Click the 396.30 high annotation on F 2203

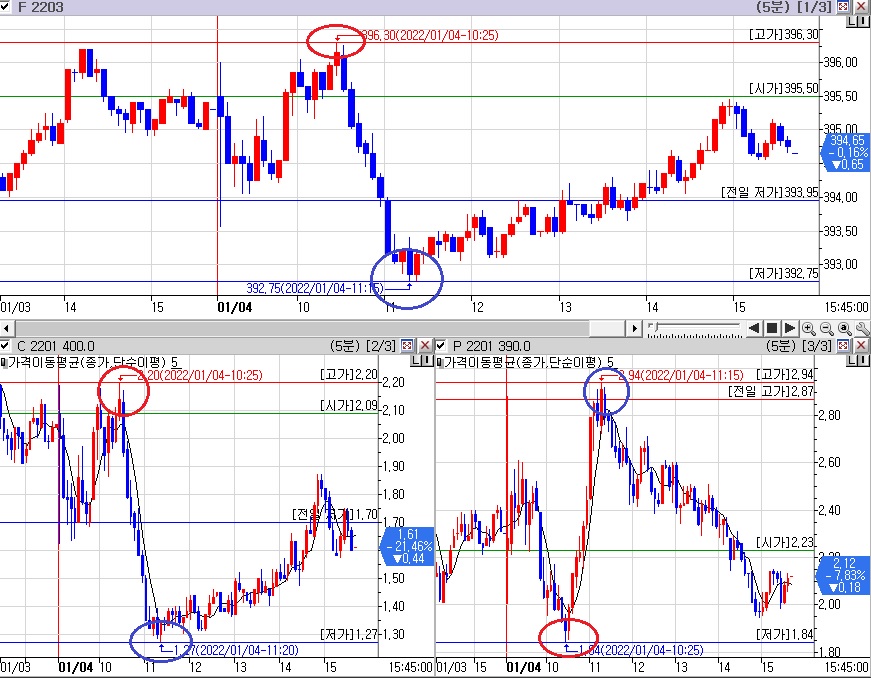431,36
